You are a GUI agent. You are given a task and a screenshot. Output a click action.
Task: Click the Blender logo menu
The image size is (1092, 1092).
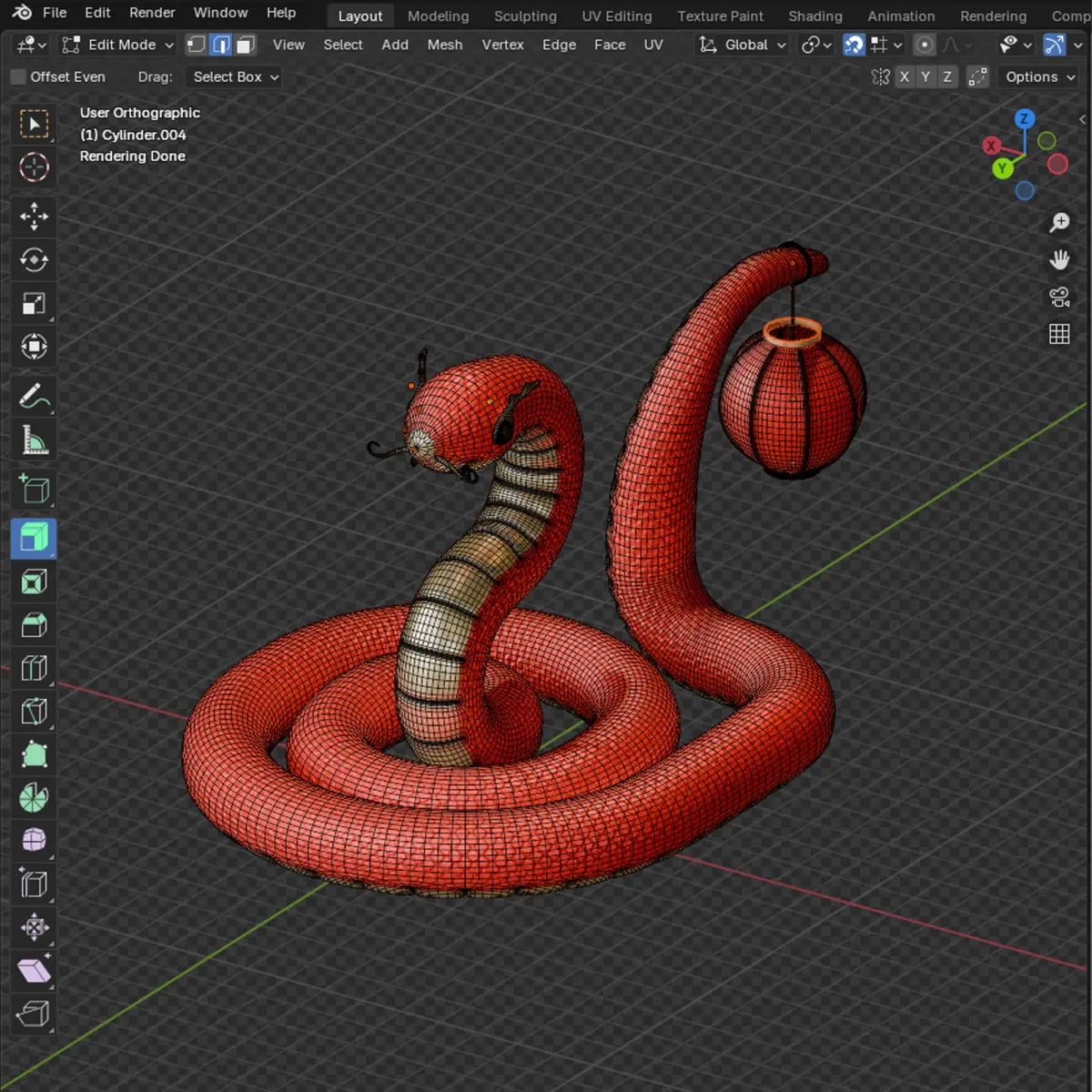pyautogui.click(x=22, y=12)
